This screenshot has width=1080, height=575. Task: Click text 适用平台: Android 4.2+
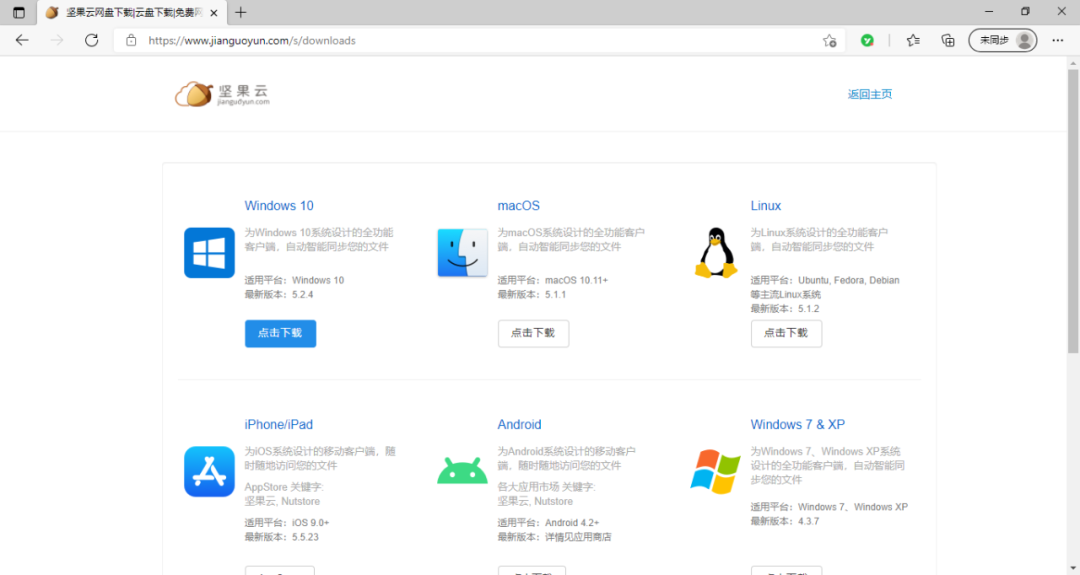coord(548,523)
